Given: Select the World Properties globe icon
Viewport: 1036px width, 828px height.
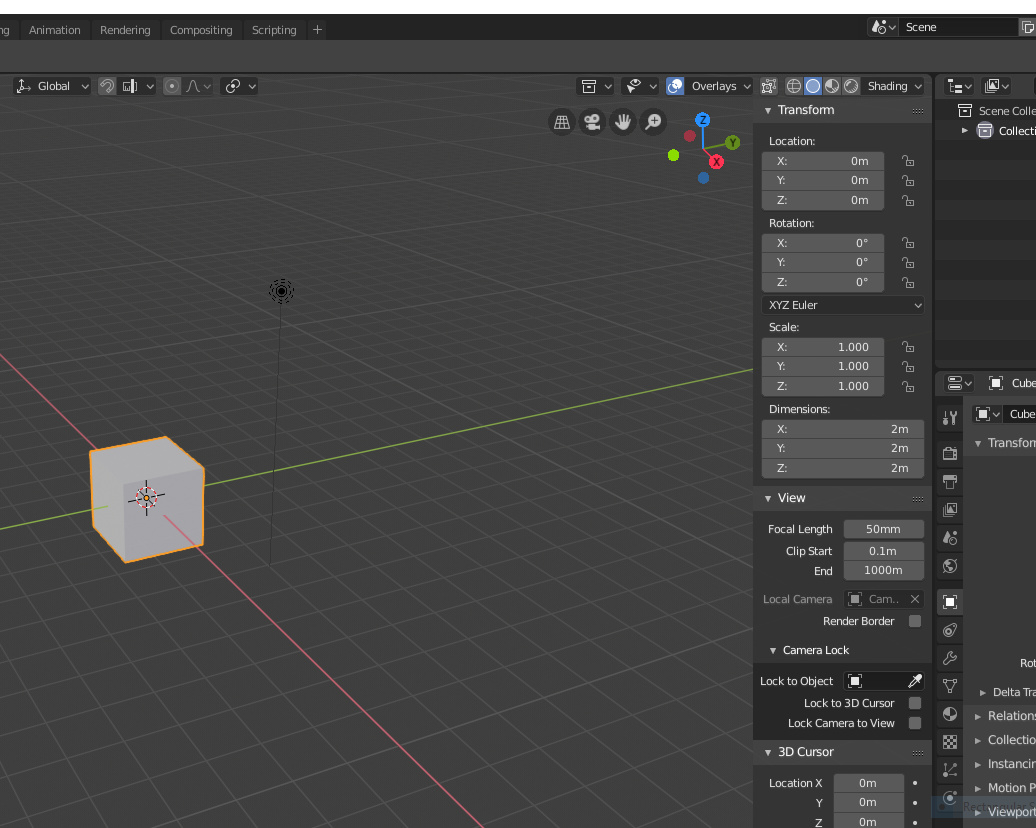Looking at the screenshot, I should [x=949, y=566].
